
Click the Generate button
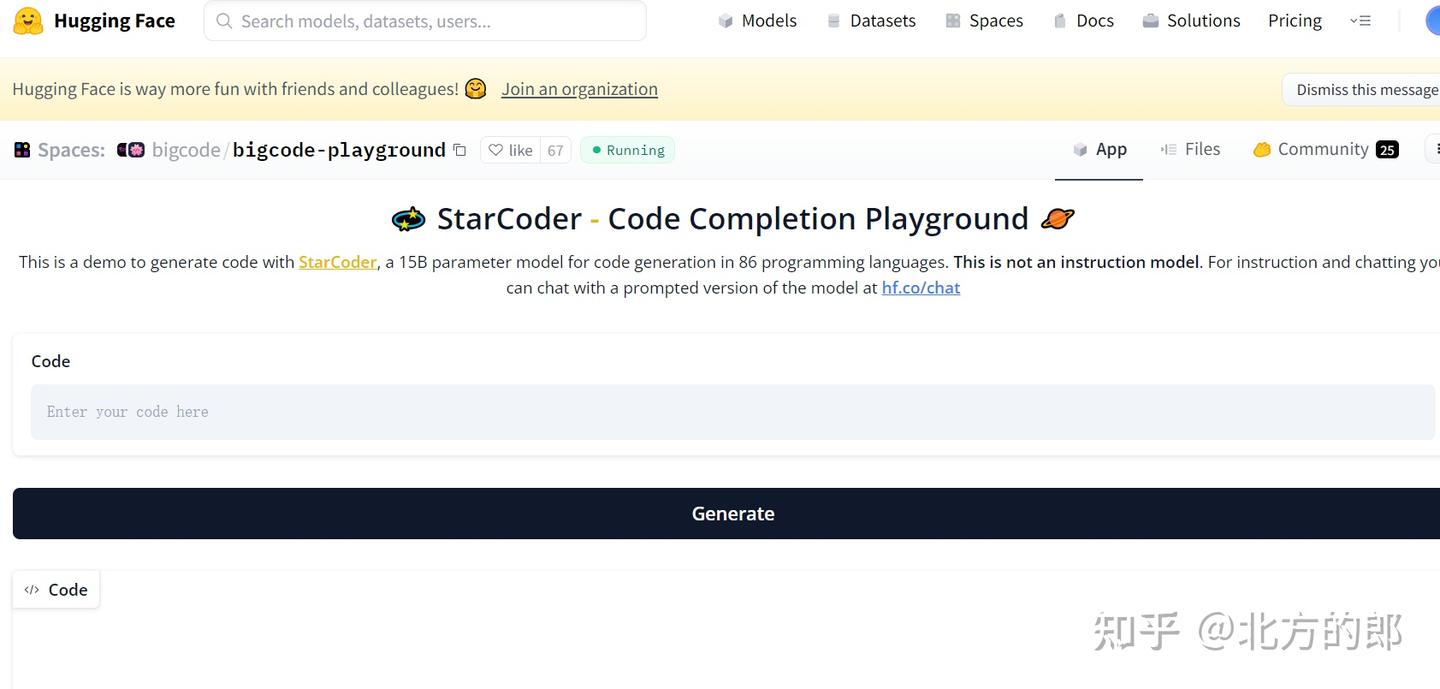point(733,513)
